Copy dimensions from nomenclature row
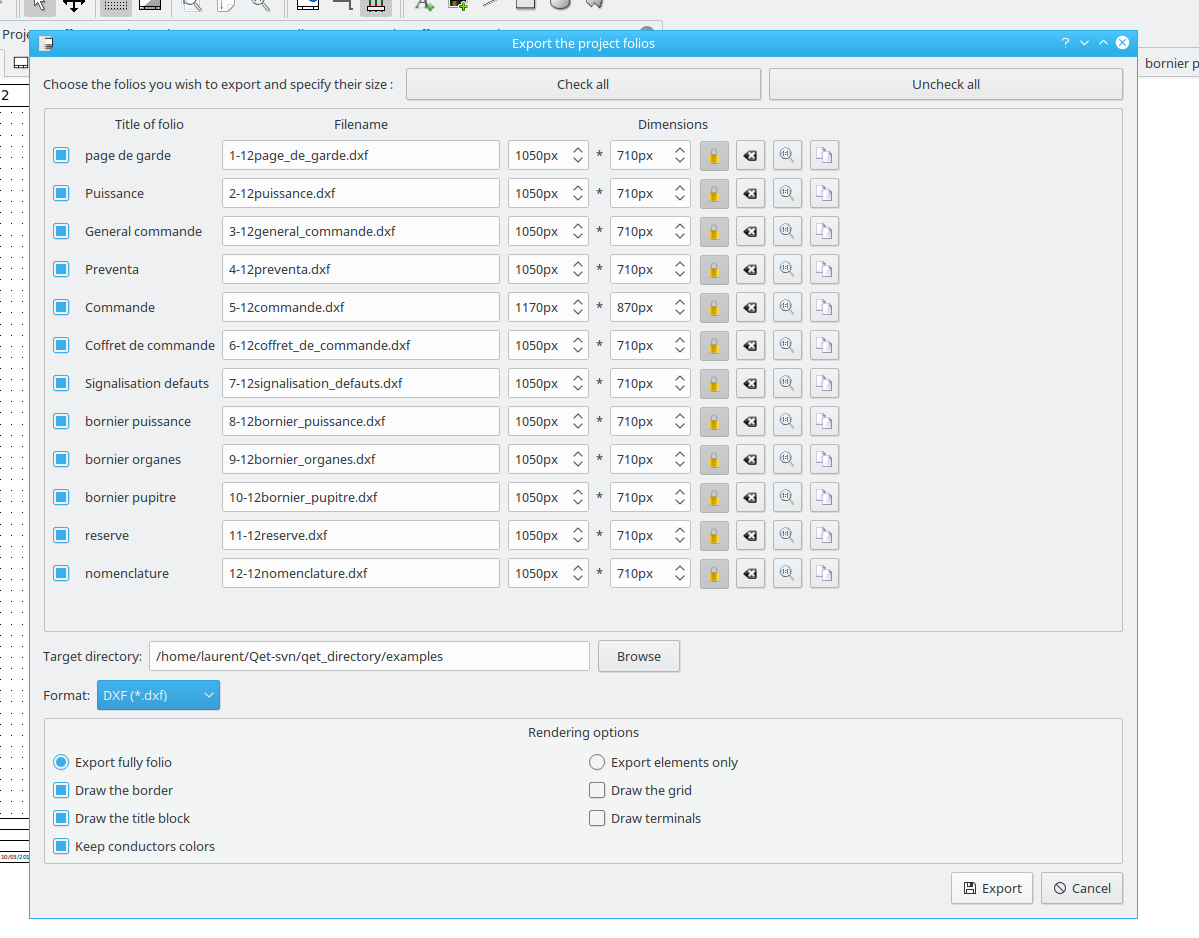The width and height of the screenshot is (1199, 938). click(x=824, y=573)
